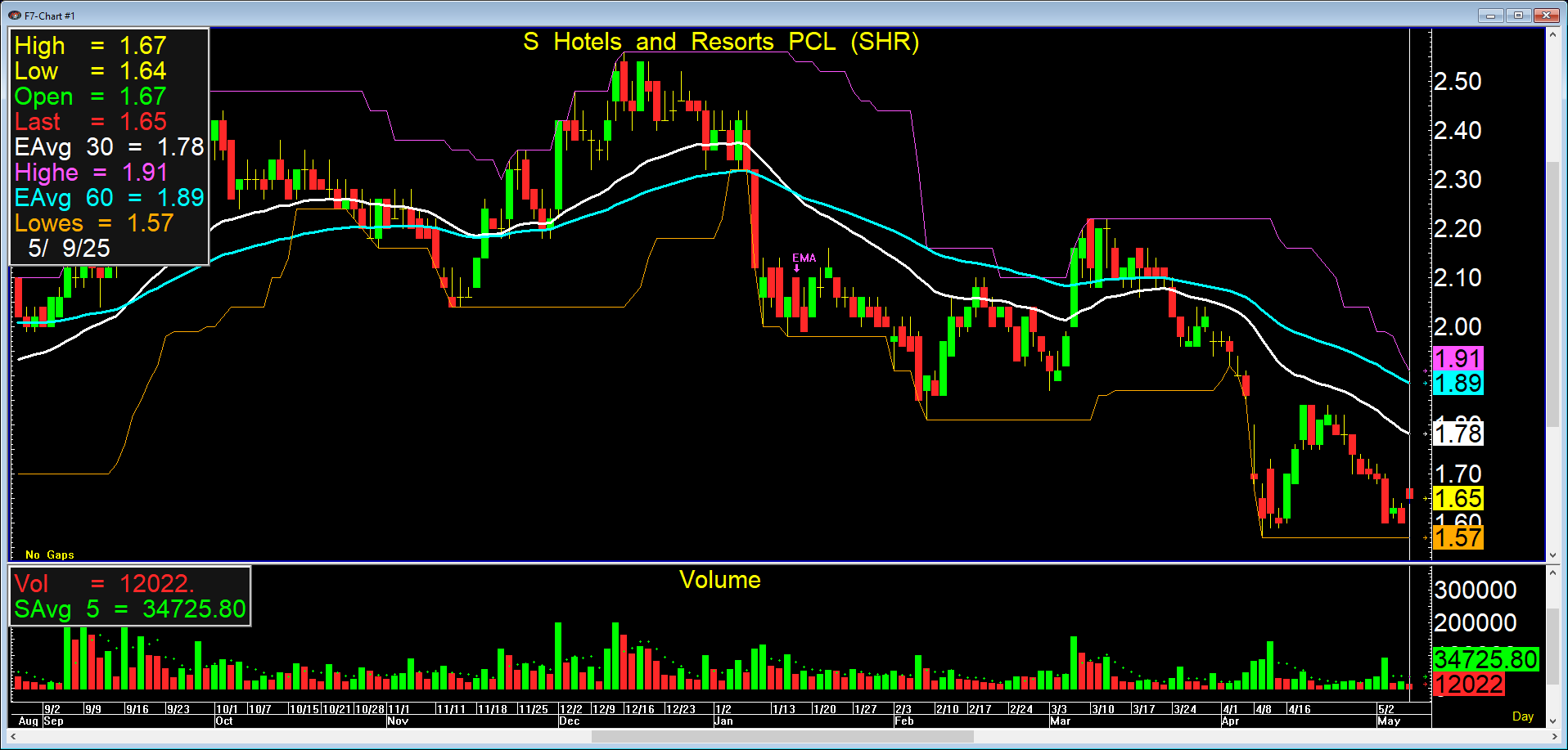Viewport: 1568px width, 750px height.
Task: Click the 'High = 1.67' data line
Action: pyautogui.click(x=91, y=45)
